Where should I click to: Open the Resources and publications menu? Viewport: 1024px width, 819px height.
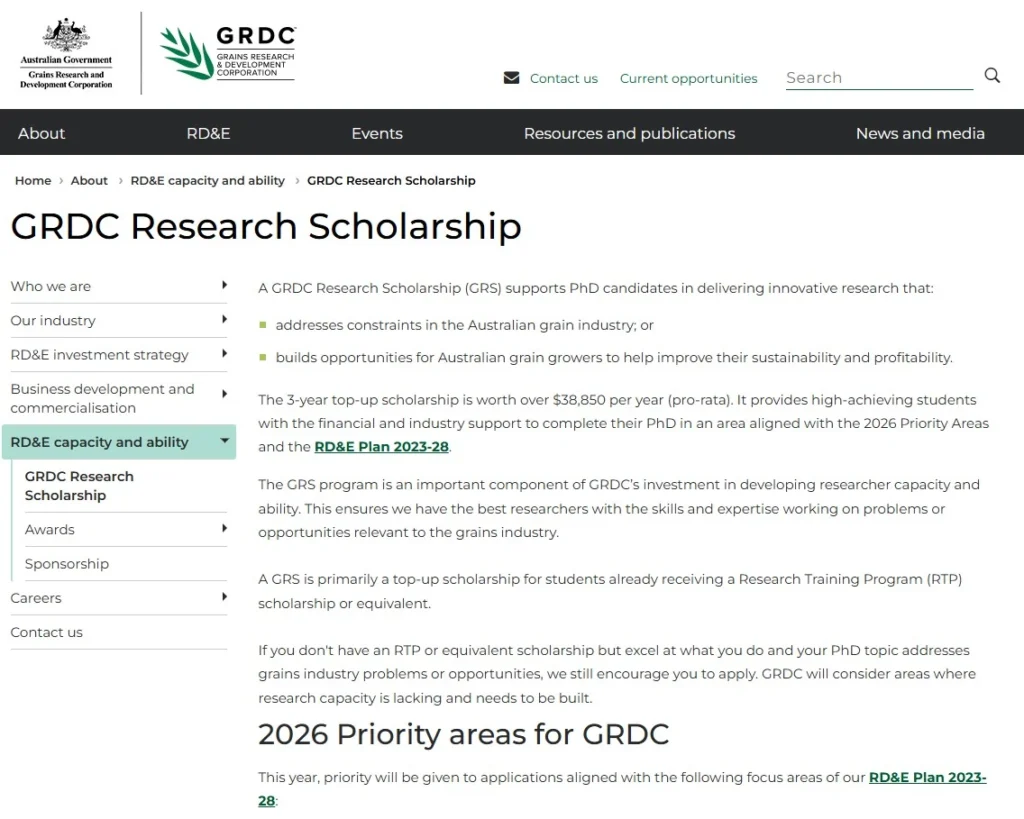(629, 133)
